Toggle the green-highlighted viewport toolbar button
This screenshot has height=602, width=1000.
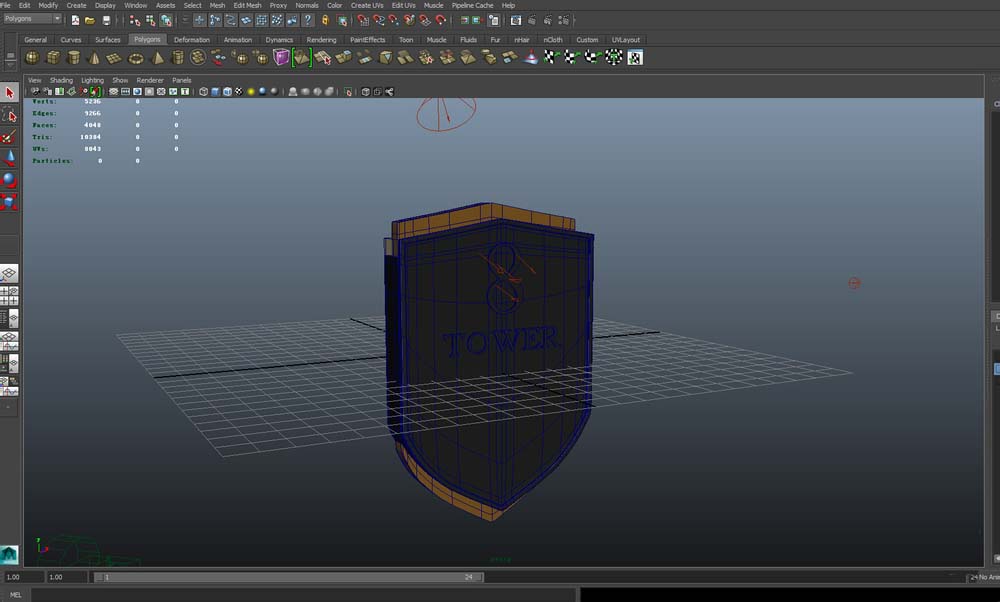click(x=95, y=92)
